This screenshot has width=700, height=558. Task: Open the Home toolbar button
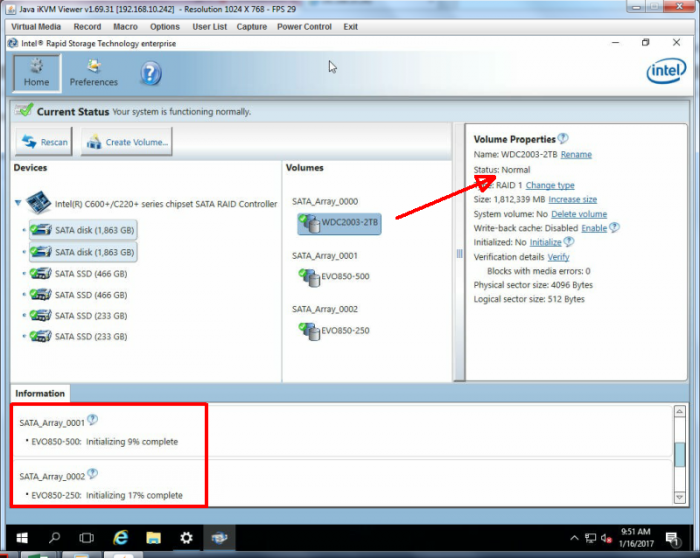click(37, 73)
